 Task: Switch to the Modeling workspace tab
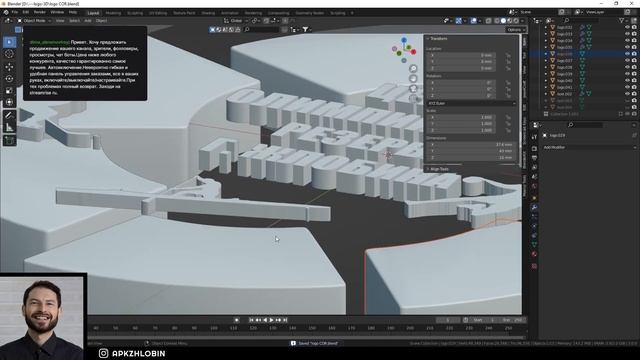[x=113, y=13]
